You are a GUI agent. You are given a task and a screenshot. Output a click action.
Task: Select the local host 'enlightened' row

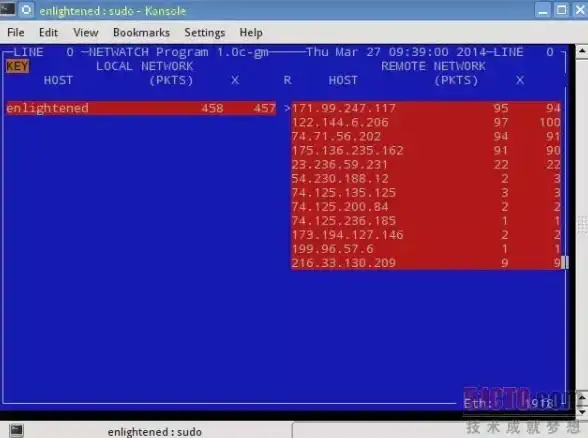tap(141, 108)
